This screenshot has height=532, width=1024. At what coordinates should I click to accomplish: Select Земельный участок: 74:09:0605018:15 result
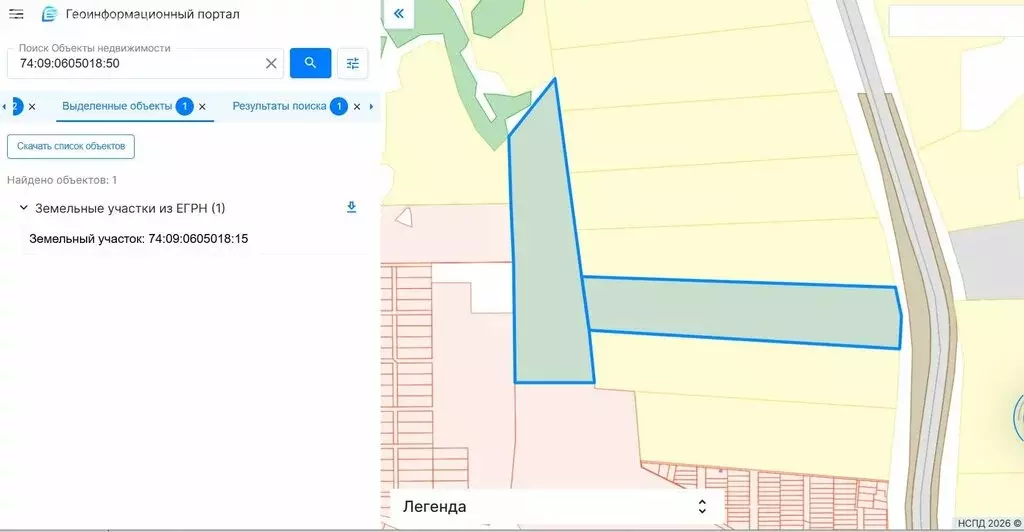[x=138, y=238]
